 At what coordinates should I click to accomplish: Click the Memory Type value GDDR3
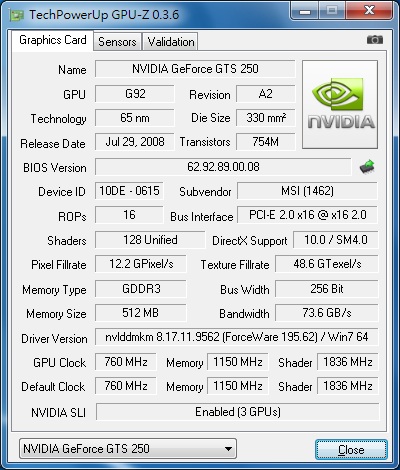click(141, 289)
